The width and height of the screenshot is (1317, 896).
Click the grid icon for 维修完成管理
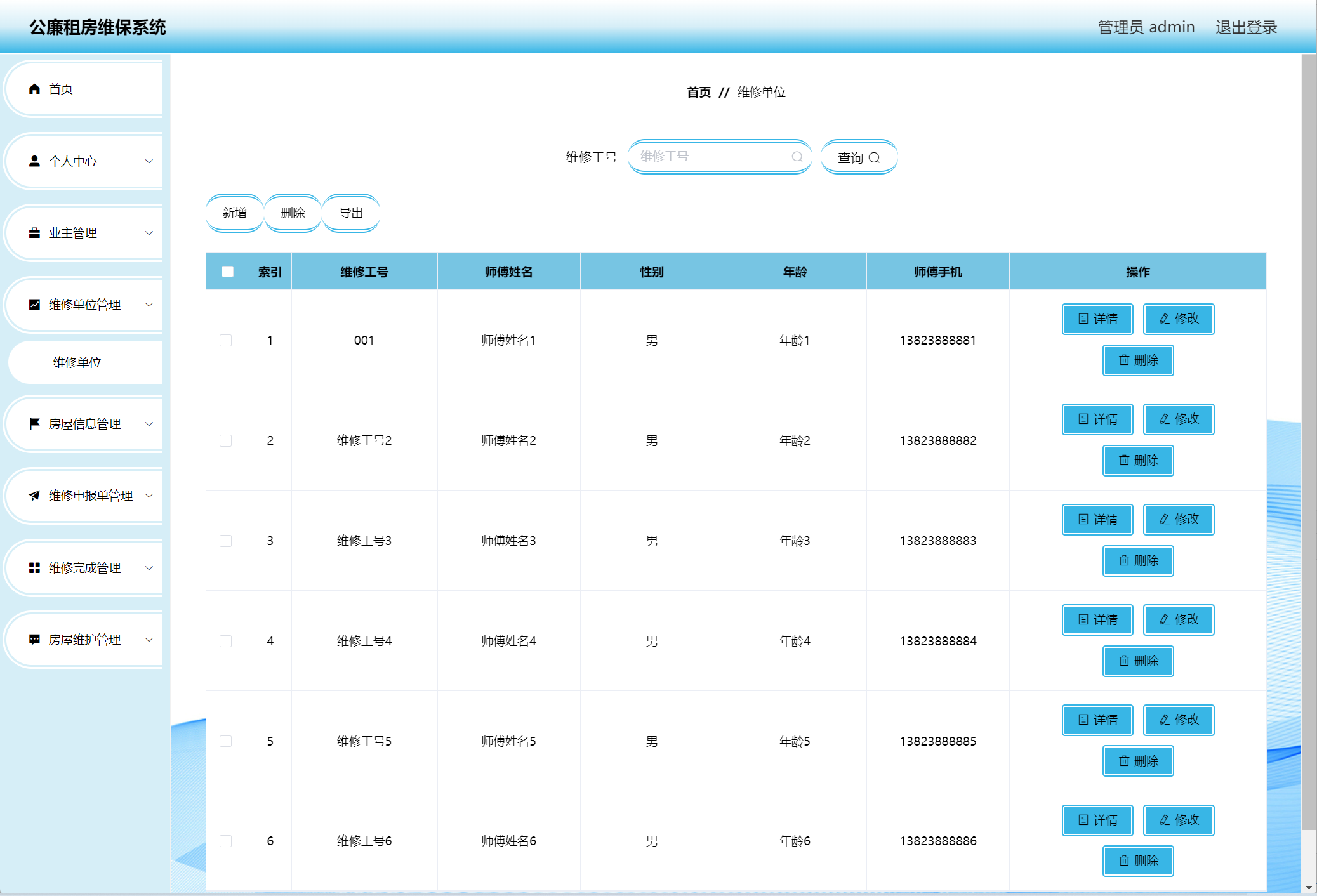coord(35,568)
